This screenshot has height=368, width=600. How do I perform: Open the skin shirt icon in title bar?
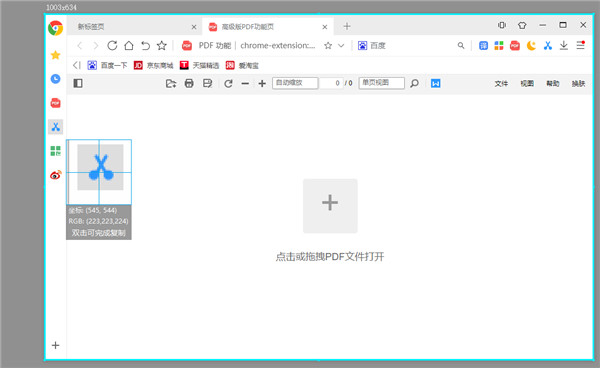tap(522, 25)
